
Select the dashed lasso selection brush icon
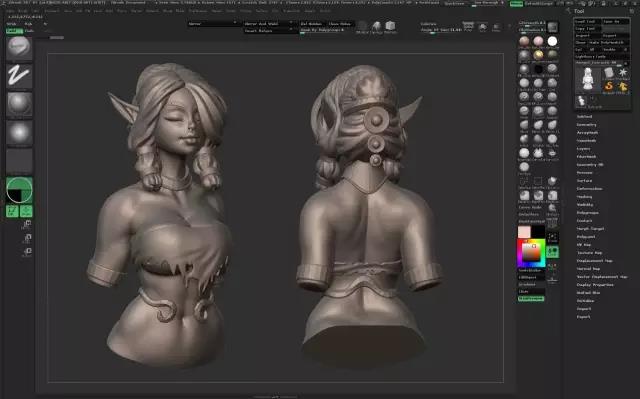[524, 181]
